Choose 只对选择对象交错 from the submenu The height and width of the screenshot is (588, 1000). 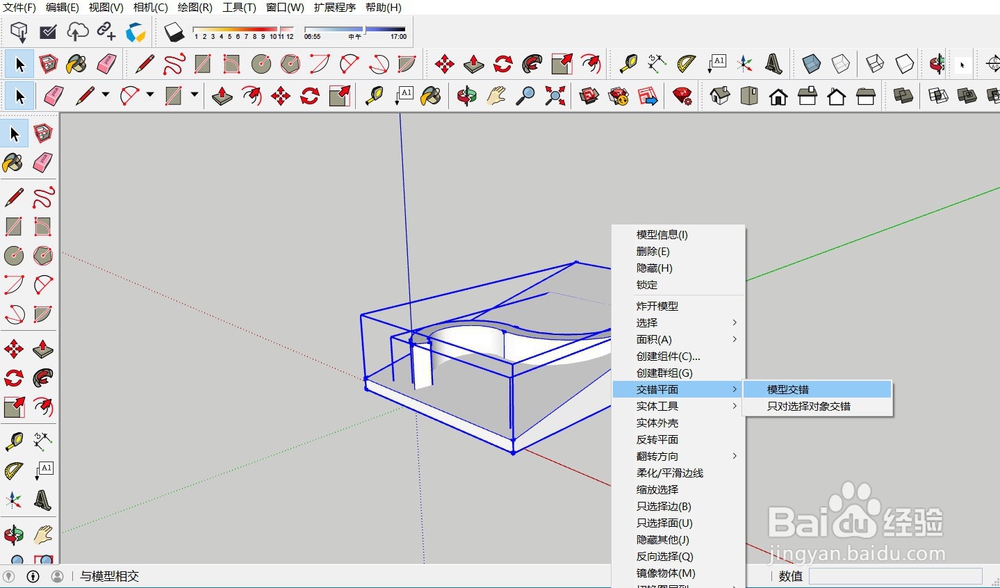pyautogui.click(x=818, y=406)
